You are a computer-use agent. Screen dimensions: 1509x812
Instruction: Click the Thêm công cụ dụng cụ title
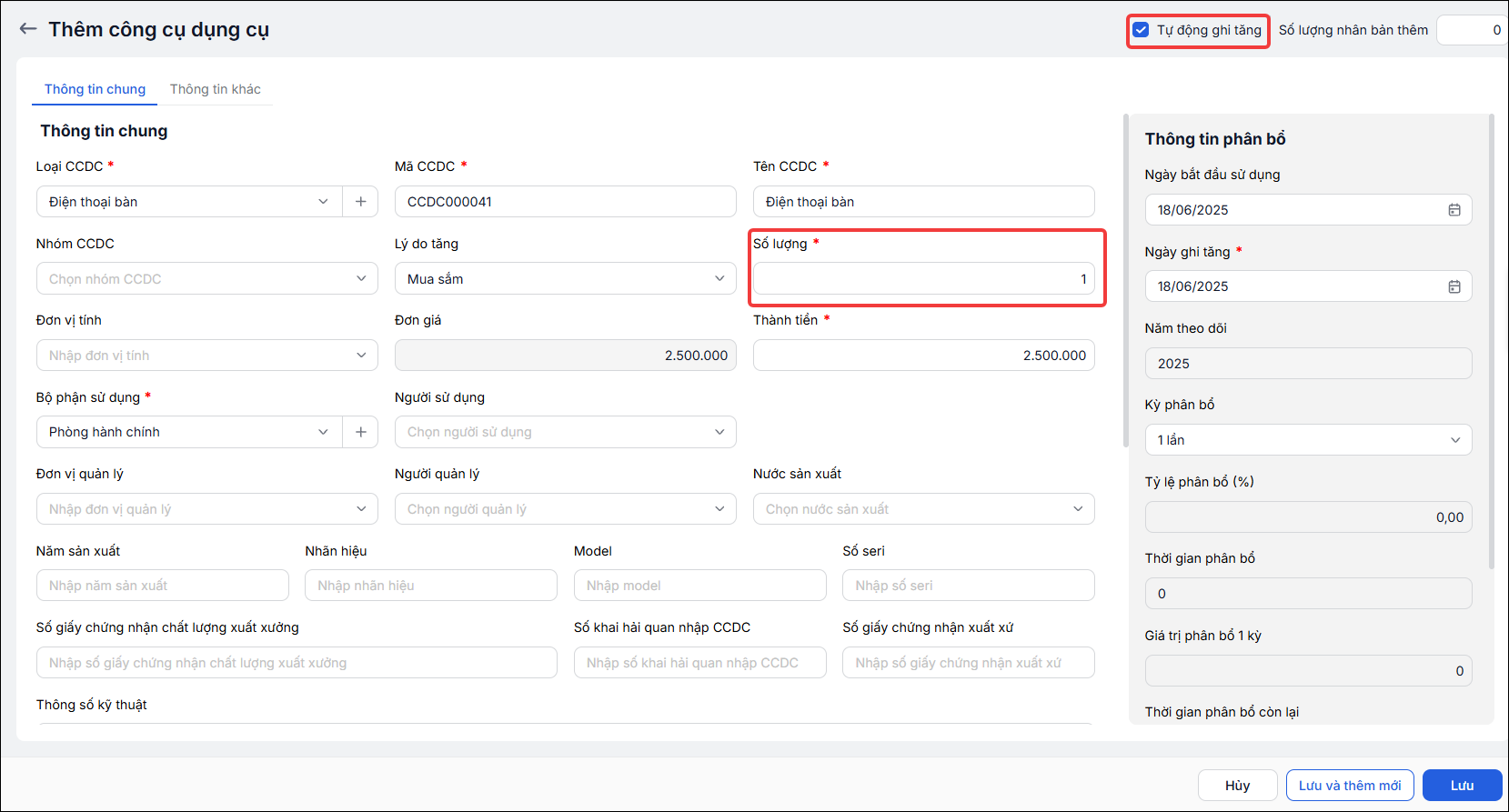(x=159, y=30)
